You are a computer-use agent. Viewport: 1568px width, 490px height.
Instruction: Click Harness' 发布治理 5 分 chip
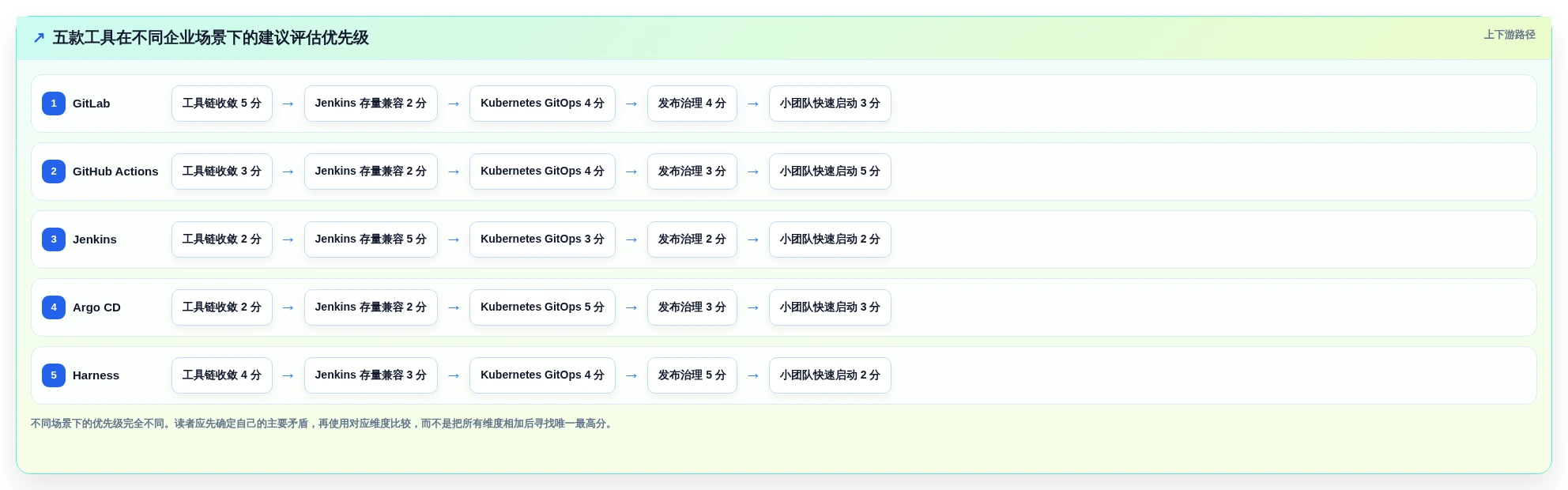click(692, 375)
